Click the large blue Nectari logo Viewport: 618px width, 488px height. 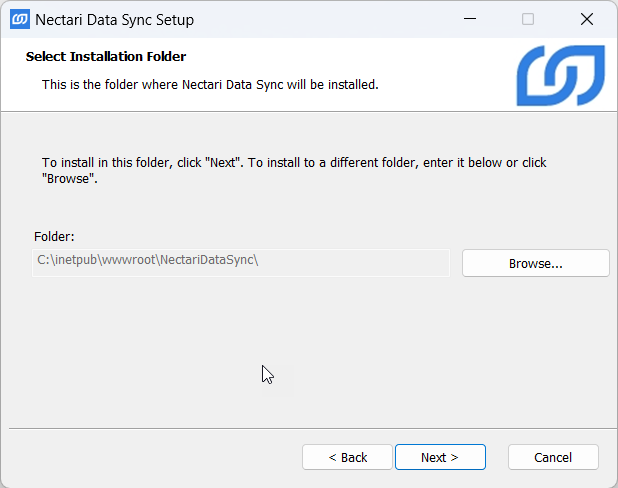[560, 75]
